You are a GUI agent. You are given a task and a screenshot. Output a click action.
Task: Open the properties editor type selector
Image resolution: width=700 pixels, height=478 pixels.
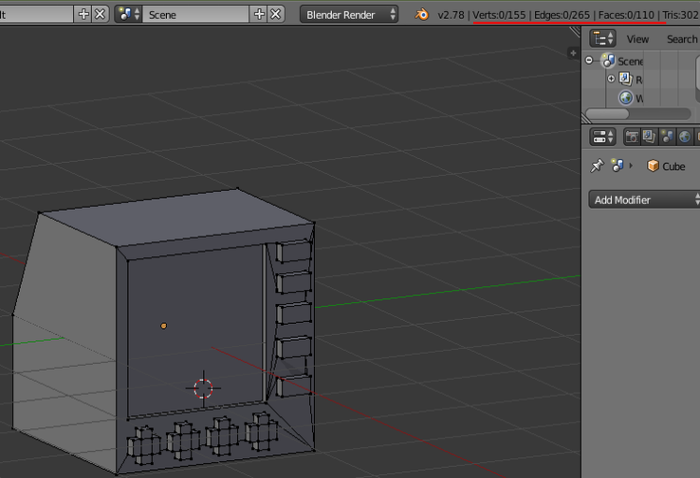coord(603,137)
